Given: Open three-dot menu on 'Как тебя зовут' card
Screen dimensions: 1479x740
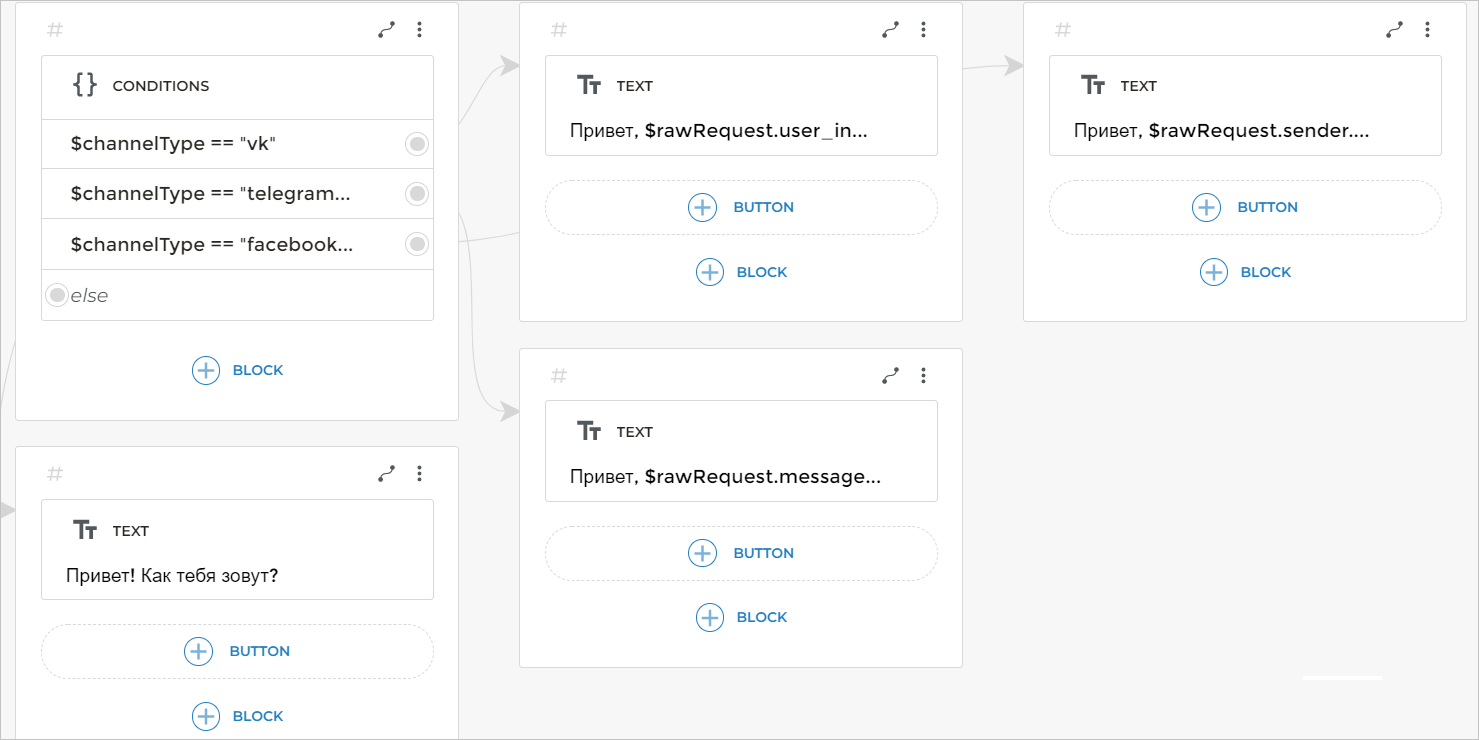Looking at the screenshot, I should 420,474.
